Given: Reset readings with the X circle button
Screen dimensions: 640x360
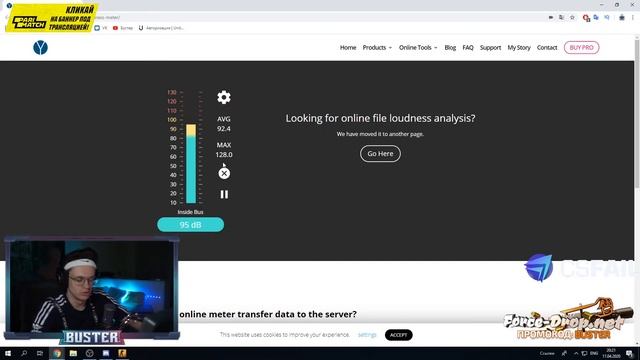Looking at the screenshot, I should pos(224,173).
